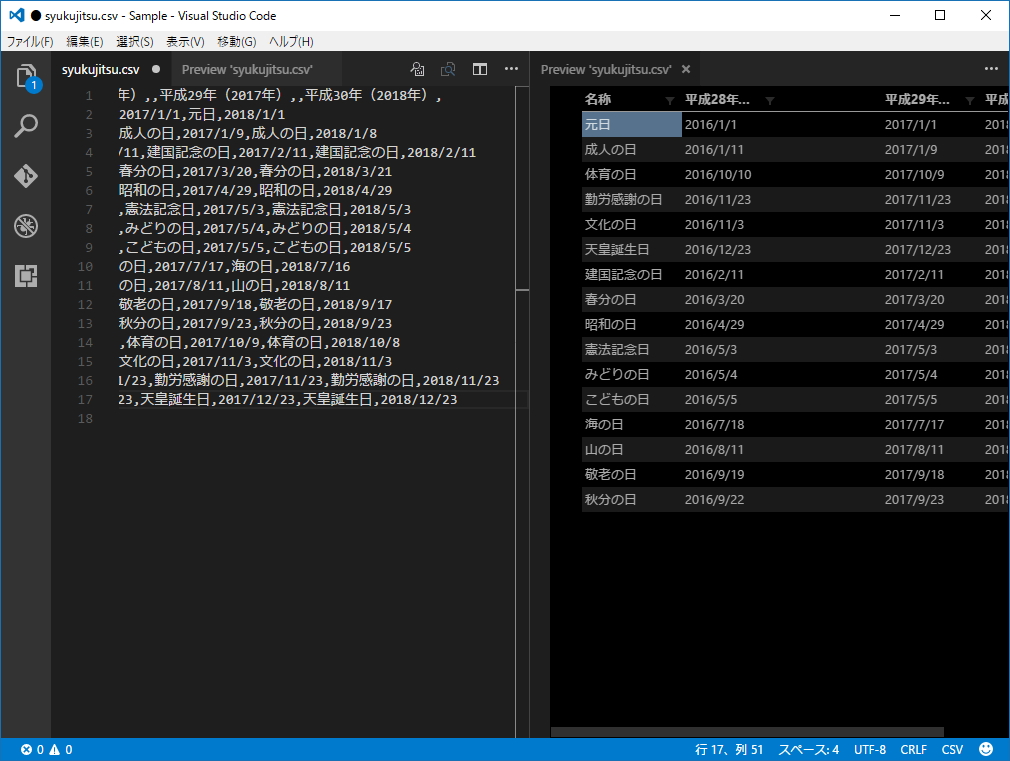
Task: Click 行 17、列 51 cursor position indicator
Action: (729, 749)
